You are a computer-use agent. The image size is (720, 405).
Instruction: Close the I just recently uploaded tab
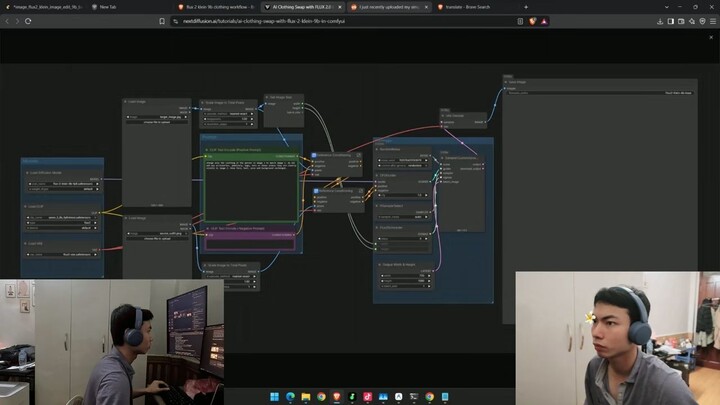426,7
